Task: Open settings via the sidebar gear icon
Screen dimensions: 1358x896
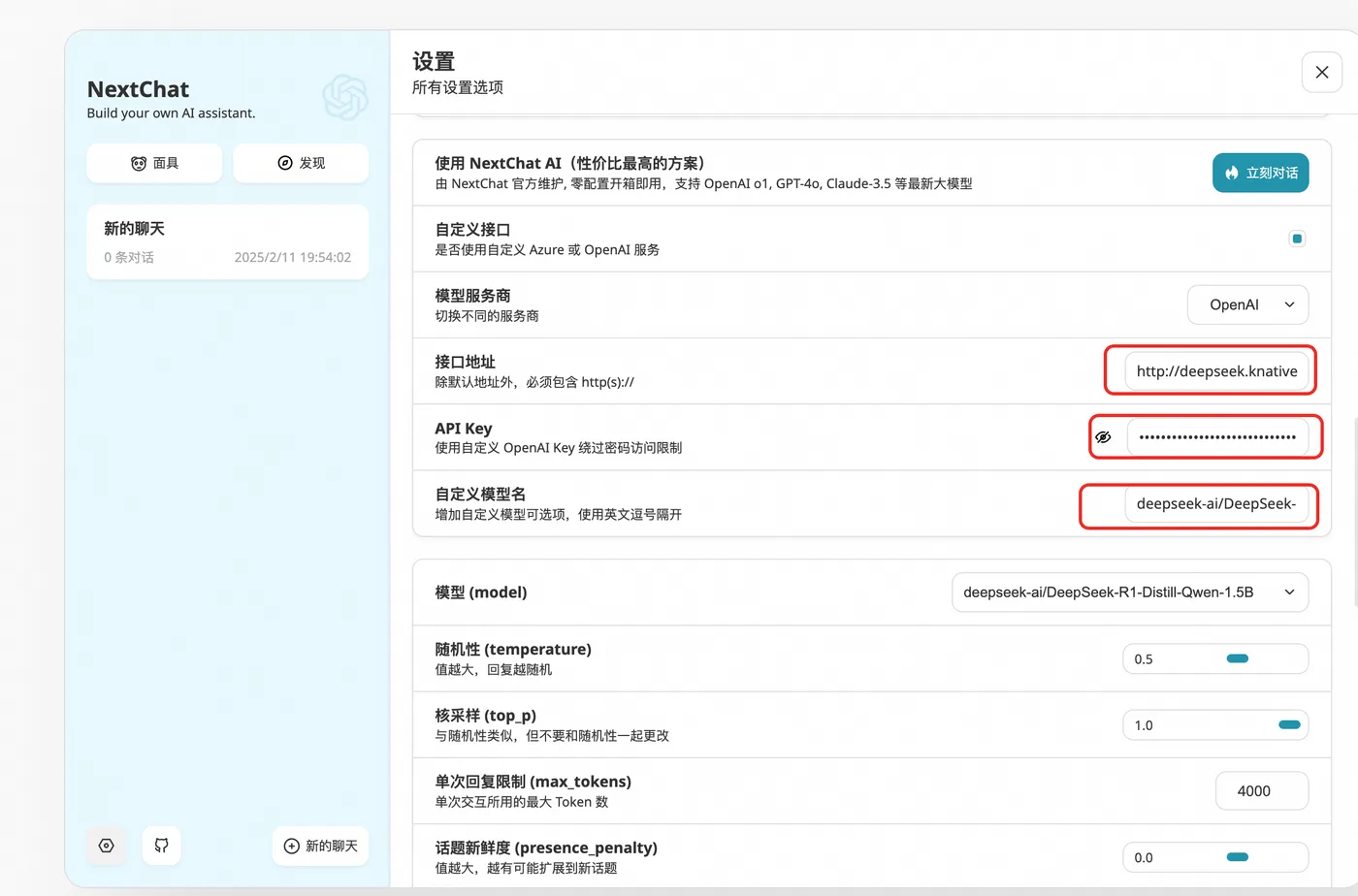Action: [107, 846]
